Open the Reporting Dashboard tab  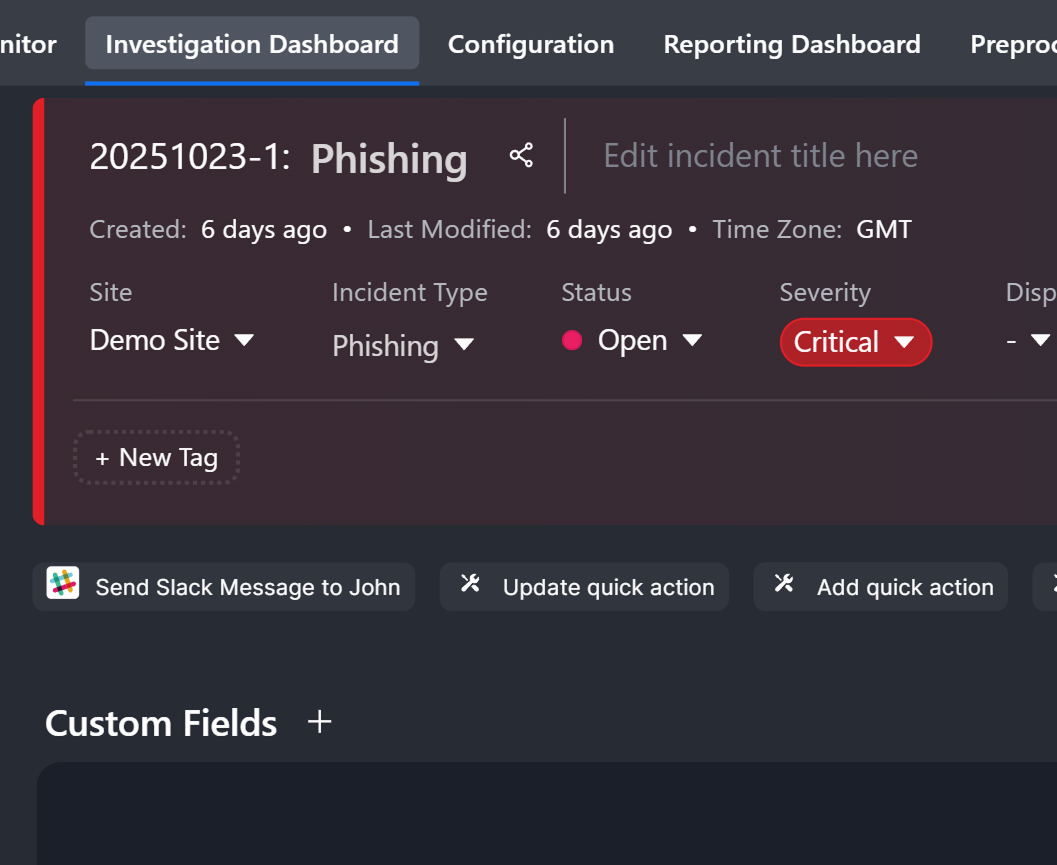pyautogui.click(x=792, y=45)
